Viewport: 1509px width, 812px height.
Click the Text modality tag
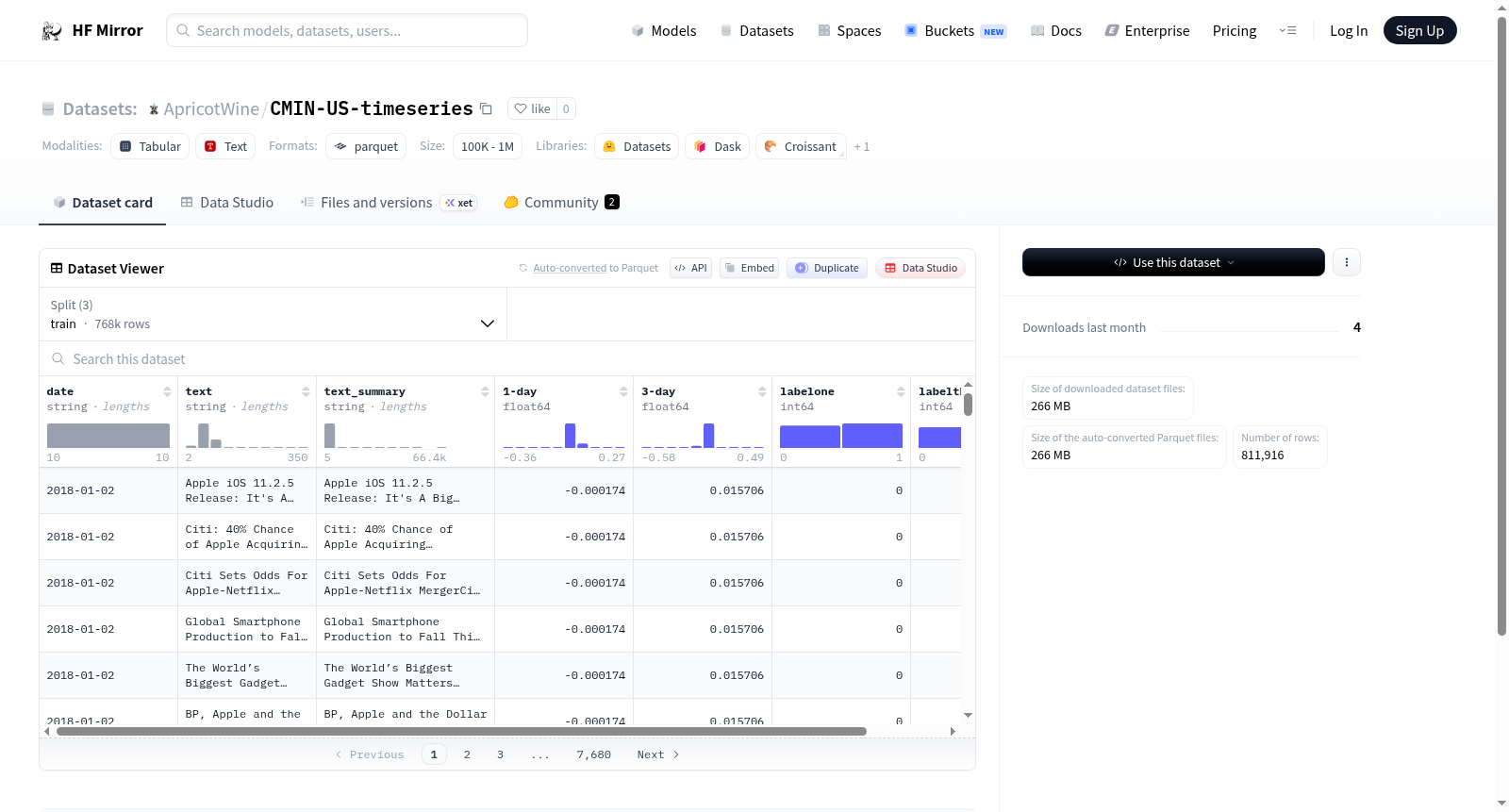(x=225, y=146)
